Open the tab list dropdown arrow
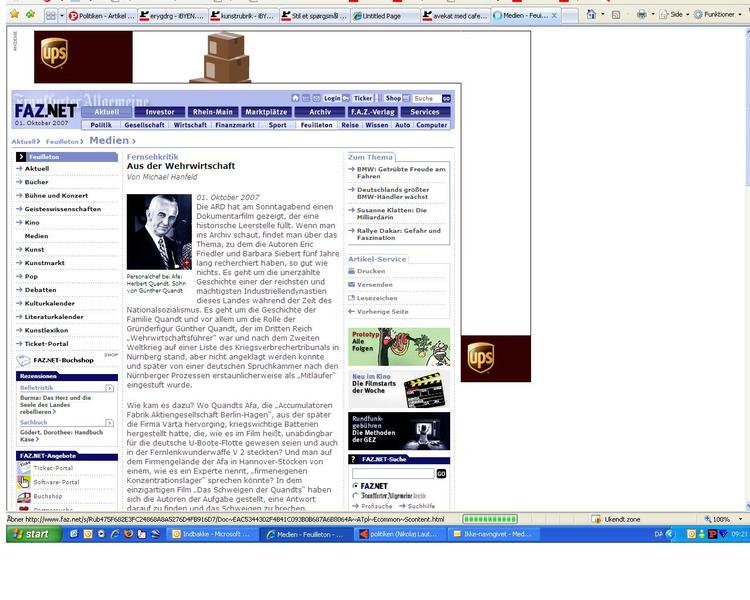 point(62,16)
